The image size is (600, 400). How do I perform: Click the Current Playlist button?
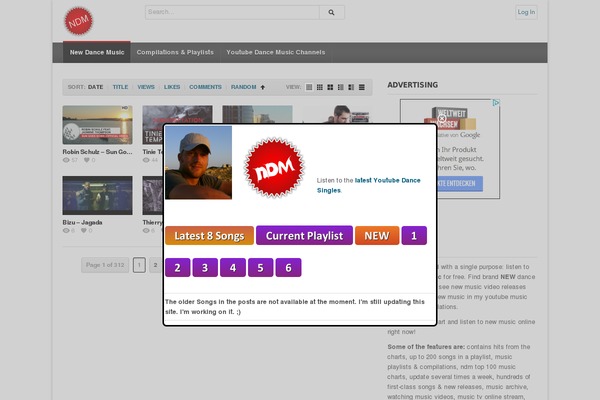304,235
